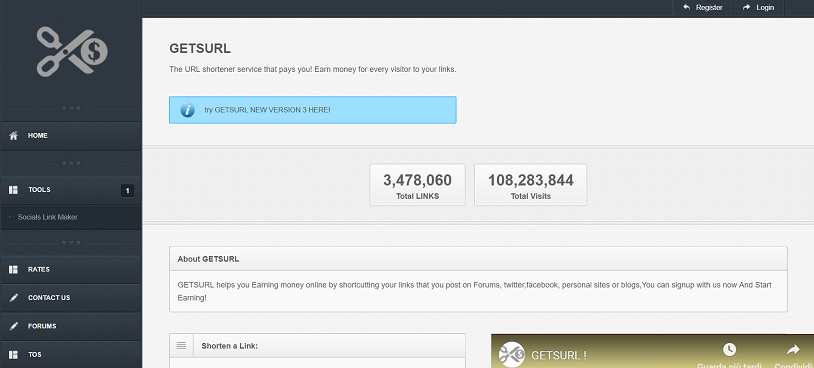Expand the TOOLS menu section
This screenshot has width=814, height=368.
click(71, 190)
